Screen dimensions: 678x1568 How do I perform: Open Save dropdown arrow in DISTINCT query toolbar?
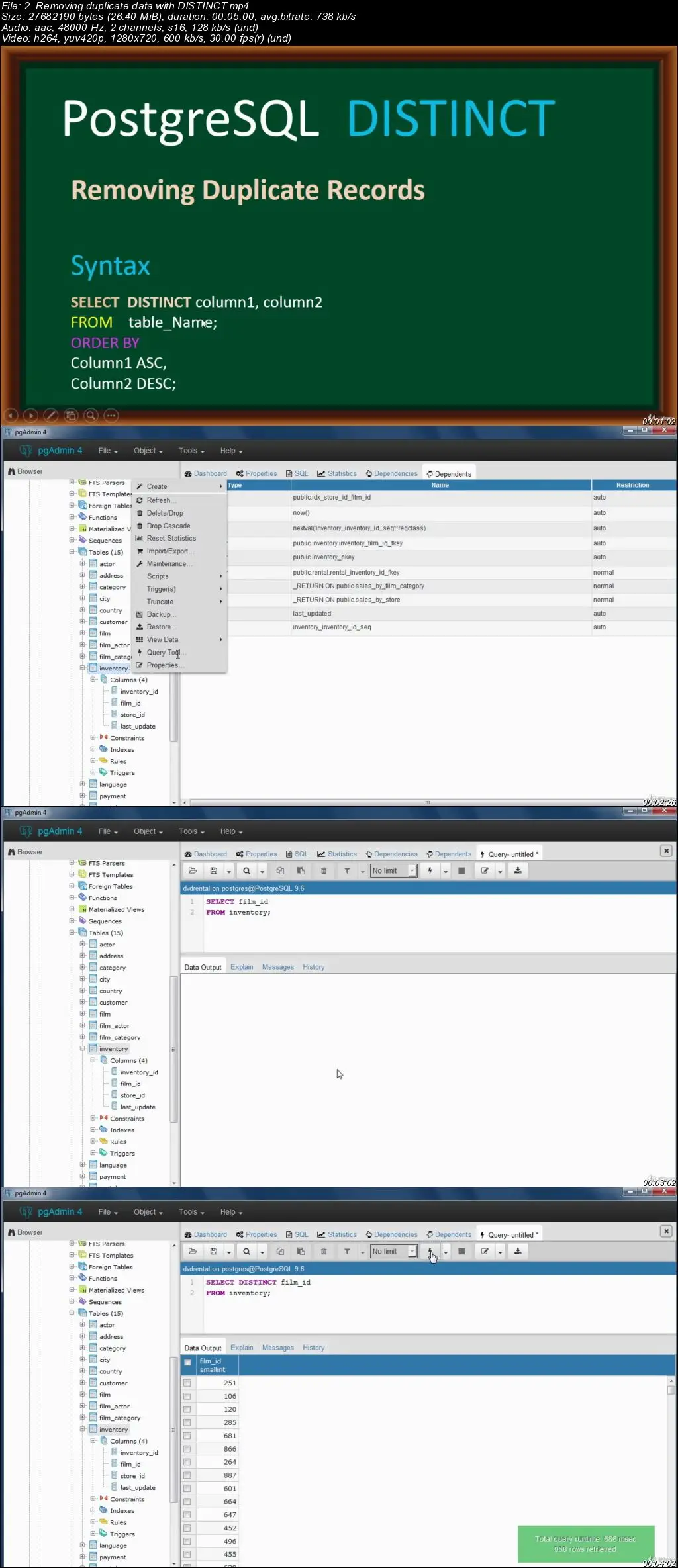[x=228, y=1252]
